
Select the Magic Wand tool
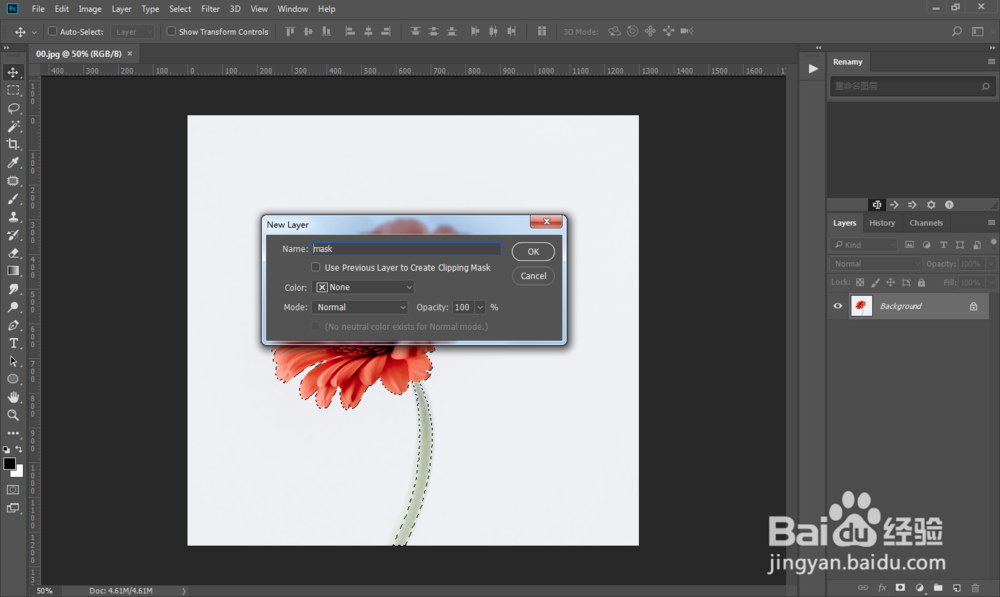[x=13, y=126]
